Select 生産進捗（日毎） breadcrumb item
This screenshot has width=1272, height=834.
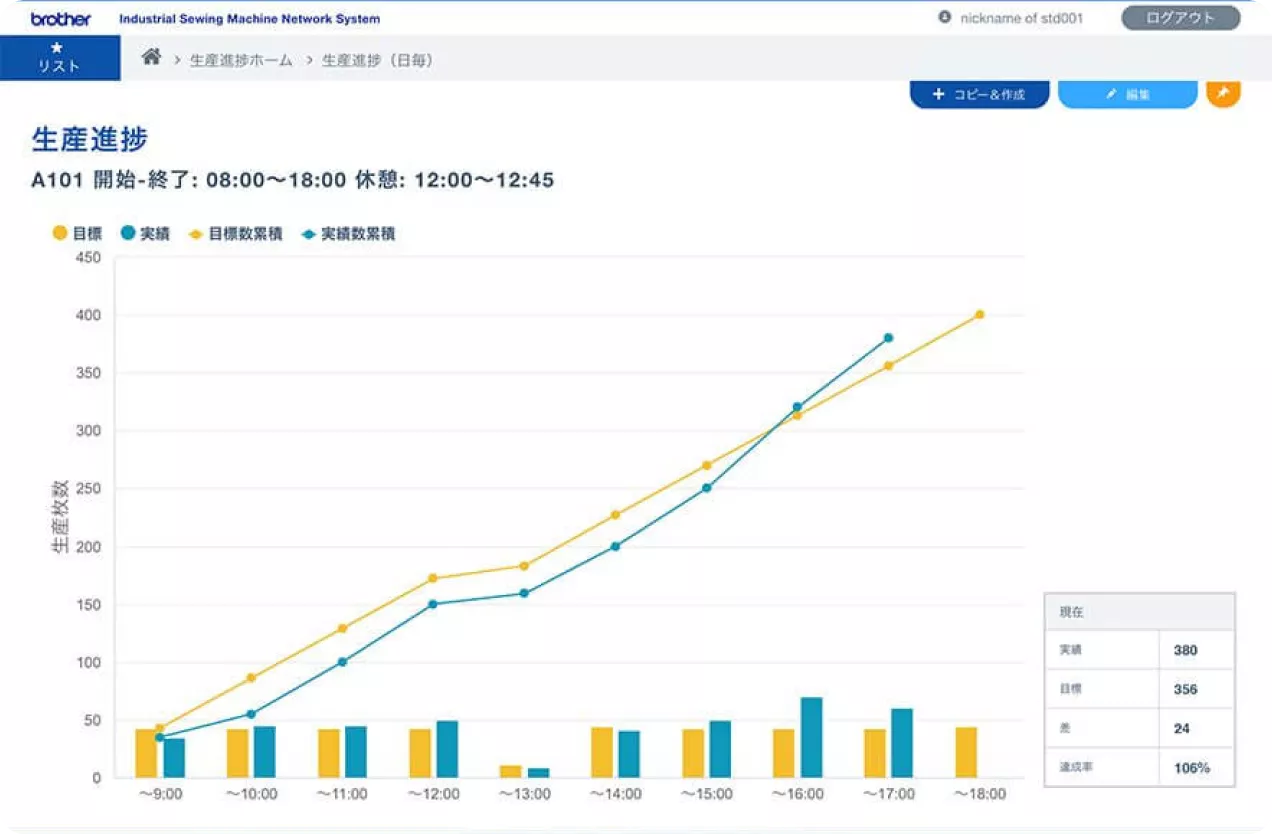377,60
